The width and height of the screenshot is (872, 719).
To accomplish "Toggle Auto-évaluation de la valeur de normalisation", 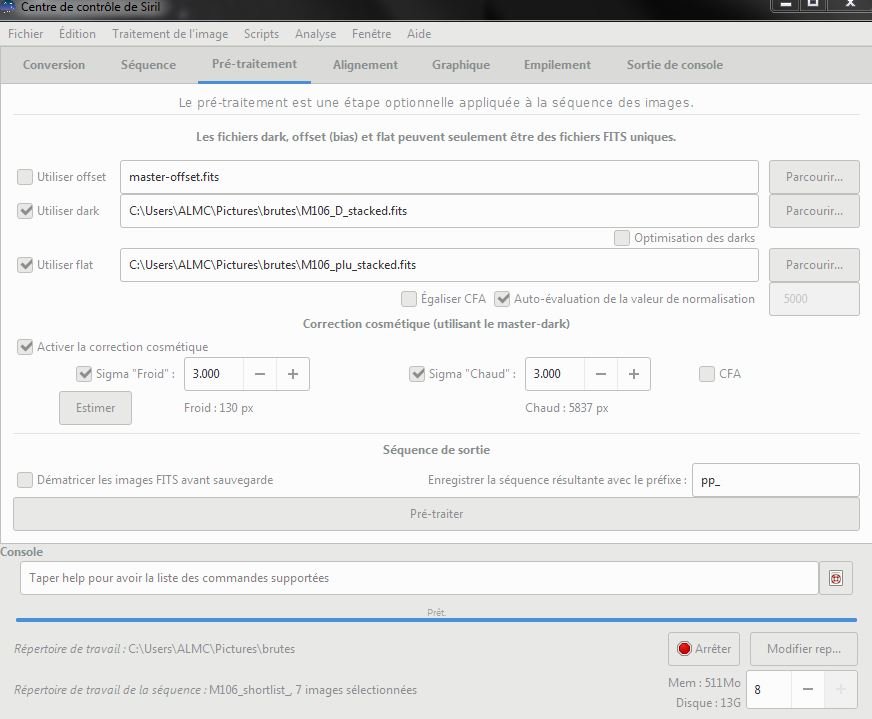I will coord(502,299).
